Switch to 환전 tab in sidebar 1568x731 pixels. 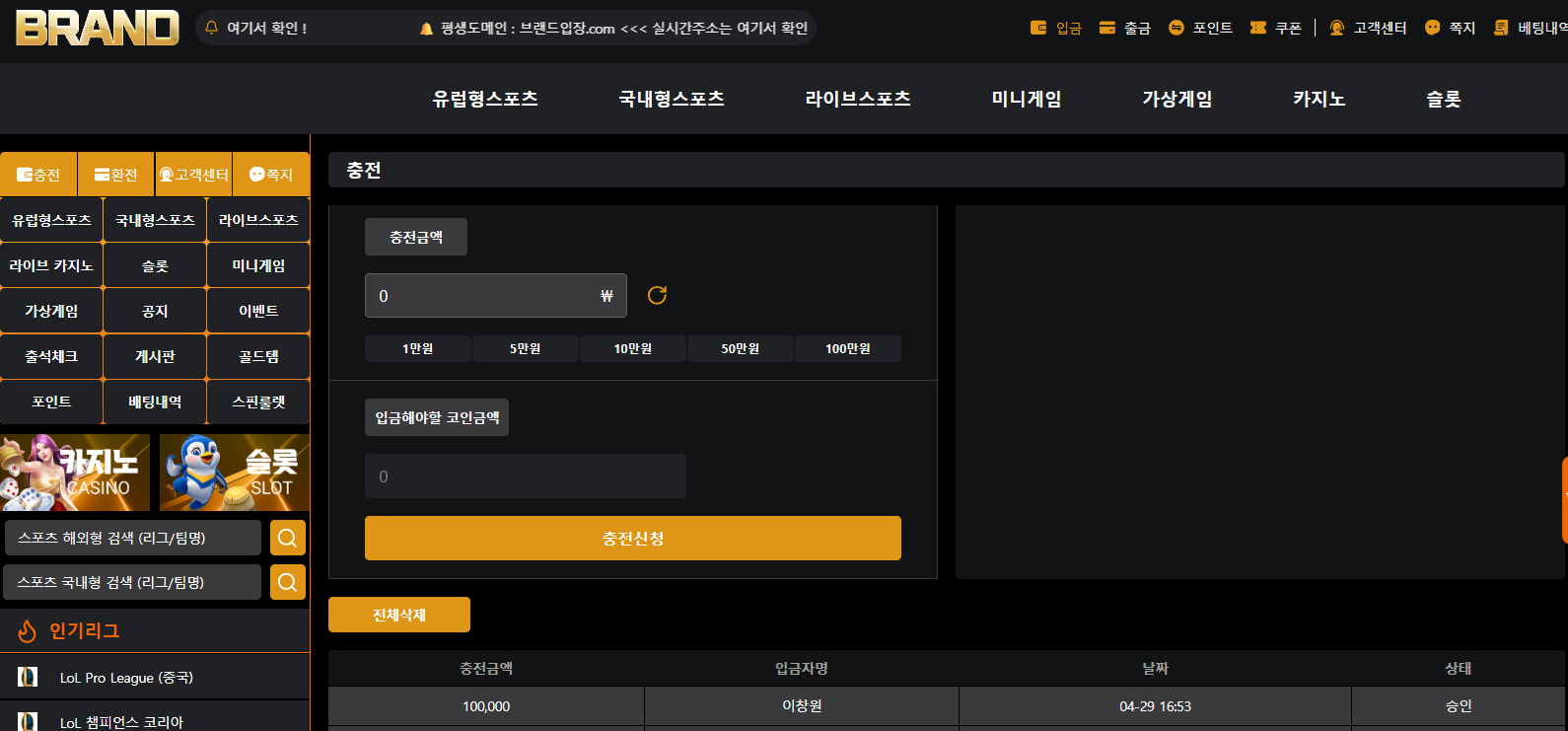(115, 175)
